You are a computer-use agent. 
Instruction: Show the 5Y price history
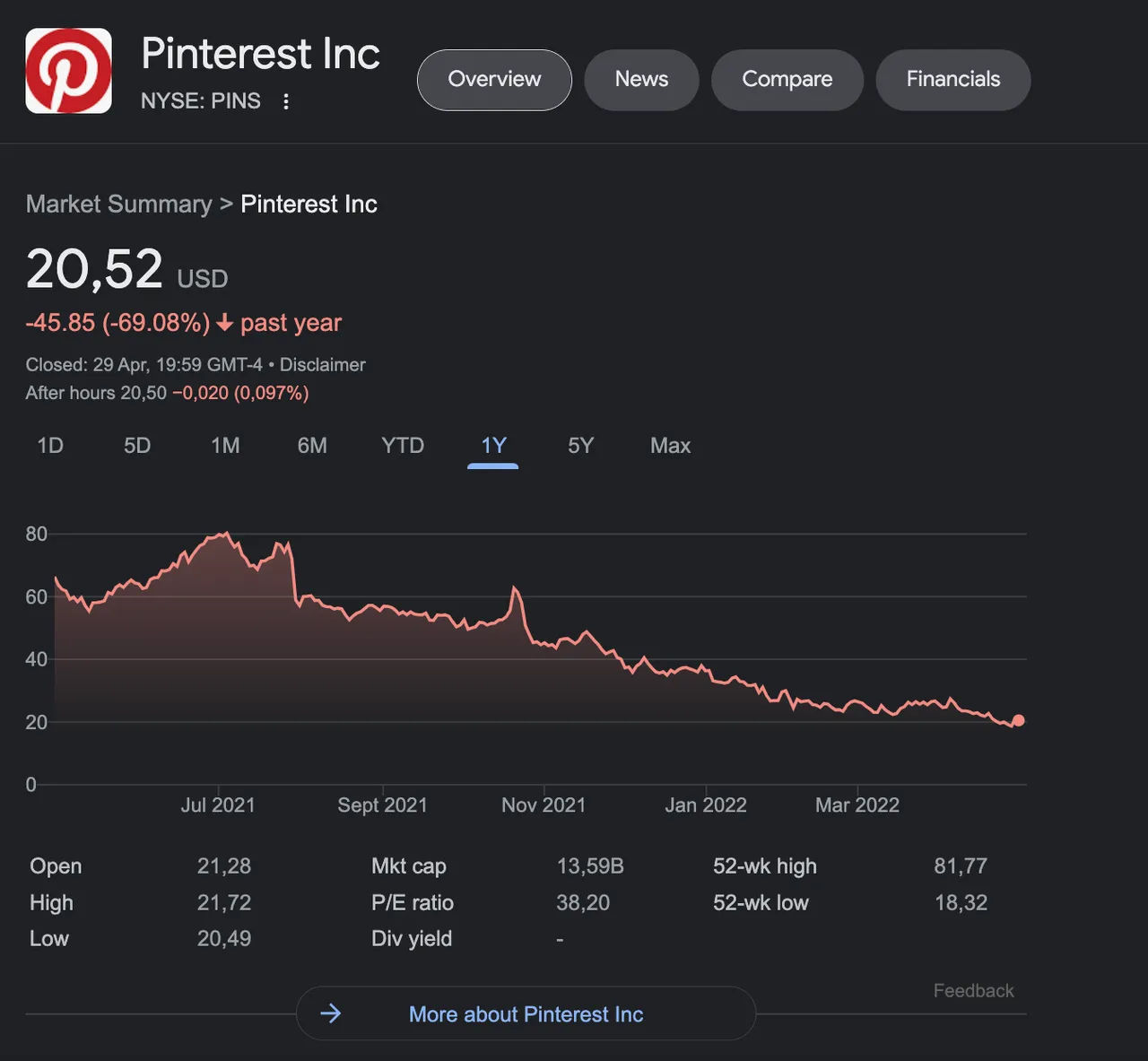click(x=580, y=446)
